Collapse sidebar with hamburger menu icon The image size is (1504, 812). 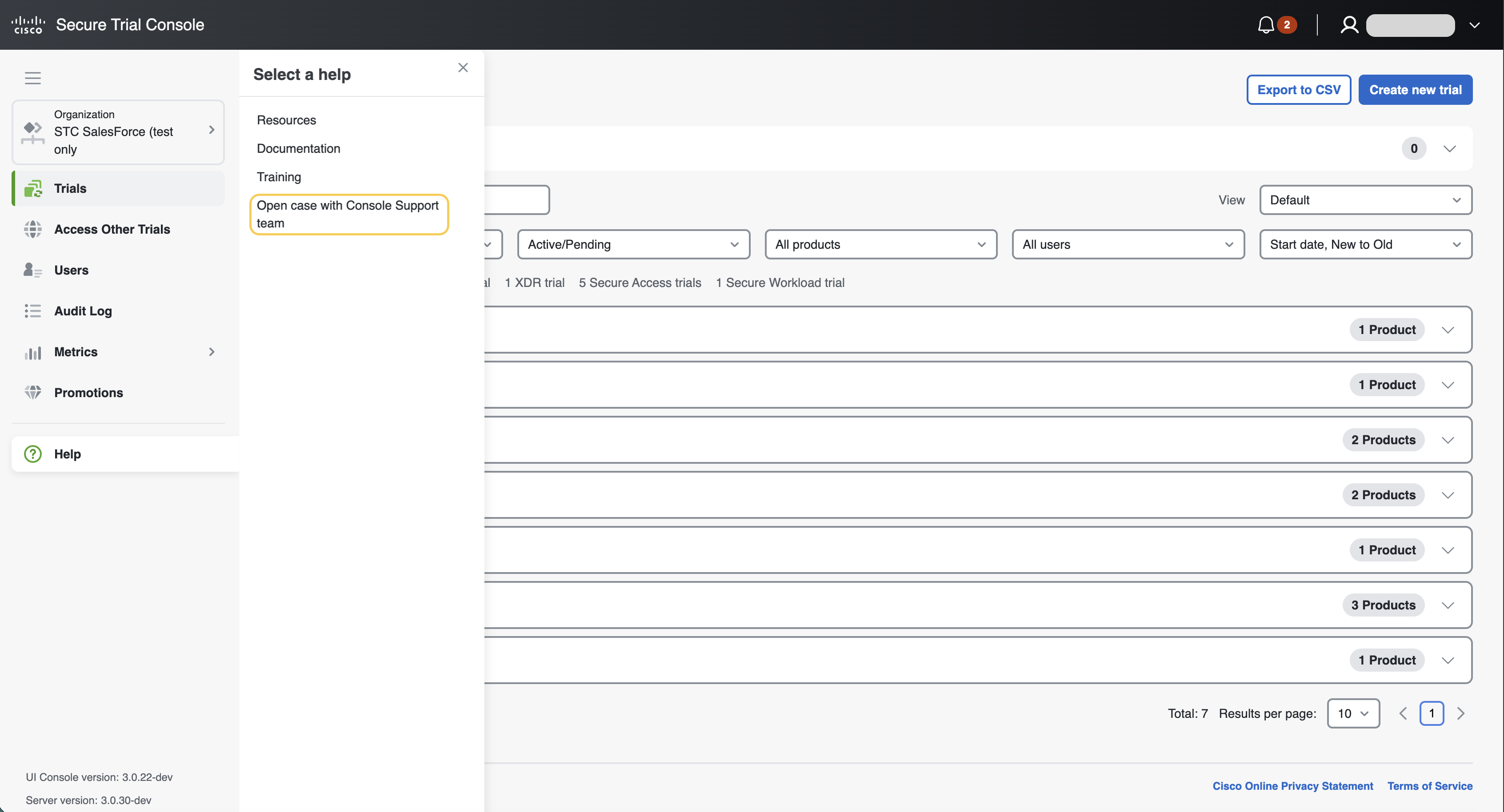(33, 78)
